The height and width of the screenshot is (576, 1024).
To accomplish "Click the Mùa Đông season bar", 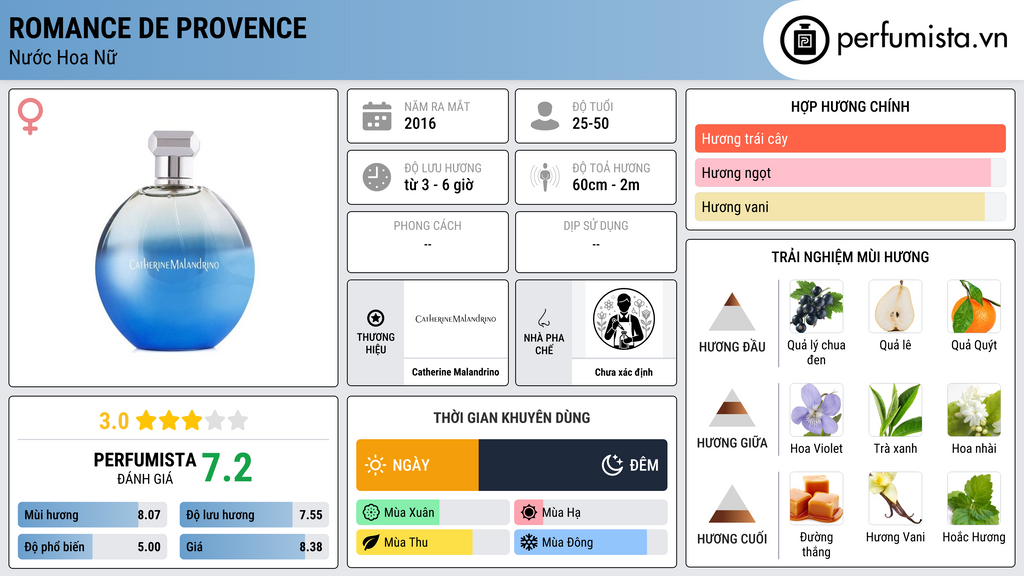I will click(590, 543).
